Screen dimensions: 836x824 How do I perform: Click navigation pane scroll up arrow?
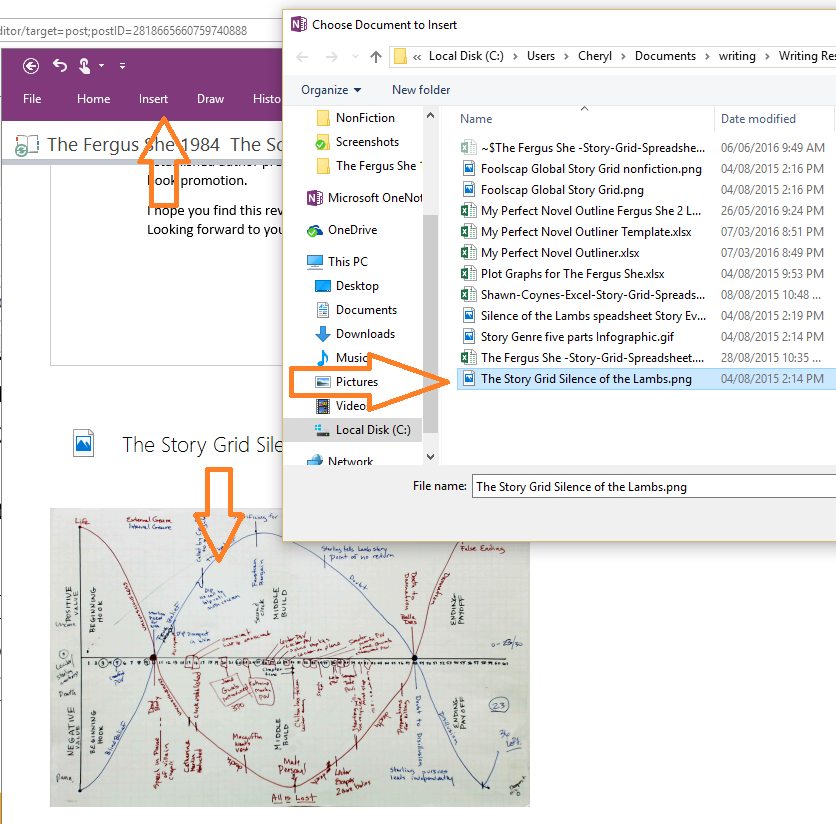click(431, 115)
